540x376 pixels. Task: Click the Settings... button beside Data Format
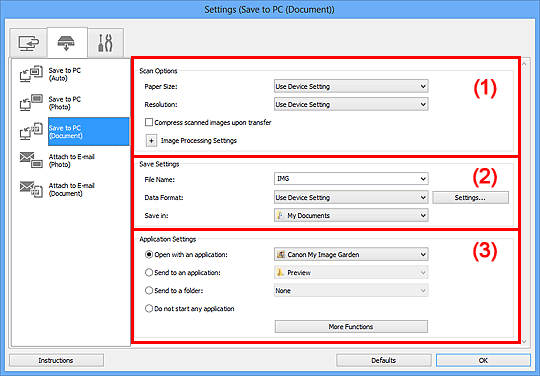[470, 198]
